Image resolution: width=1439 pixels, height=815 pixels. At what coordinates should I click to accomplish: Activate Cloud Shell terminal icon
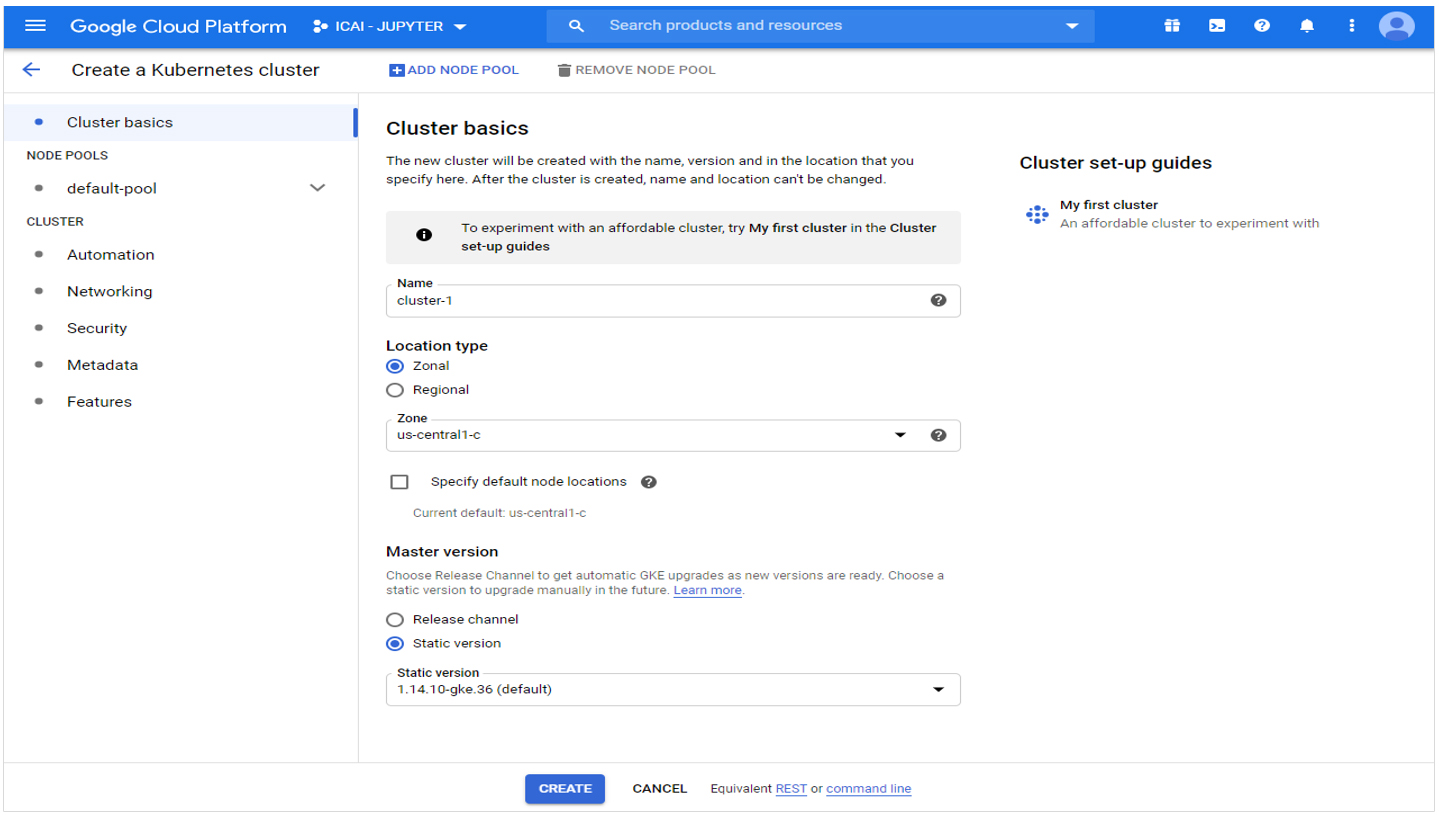tap(1217, 26)
